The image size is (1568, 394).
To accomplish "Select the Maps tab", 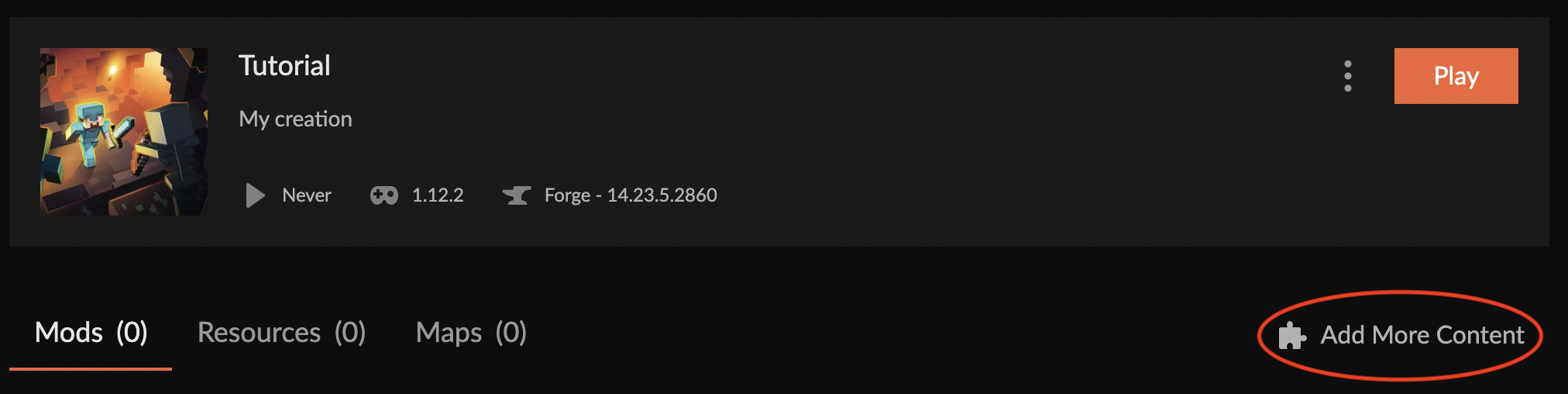I will pyautogui.click(x=449, y=333).
